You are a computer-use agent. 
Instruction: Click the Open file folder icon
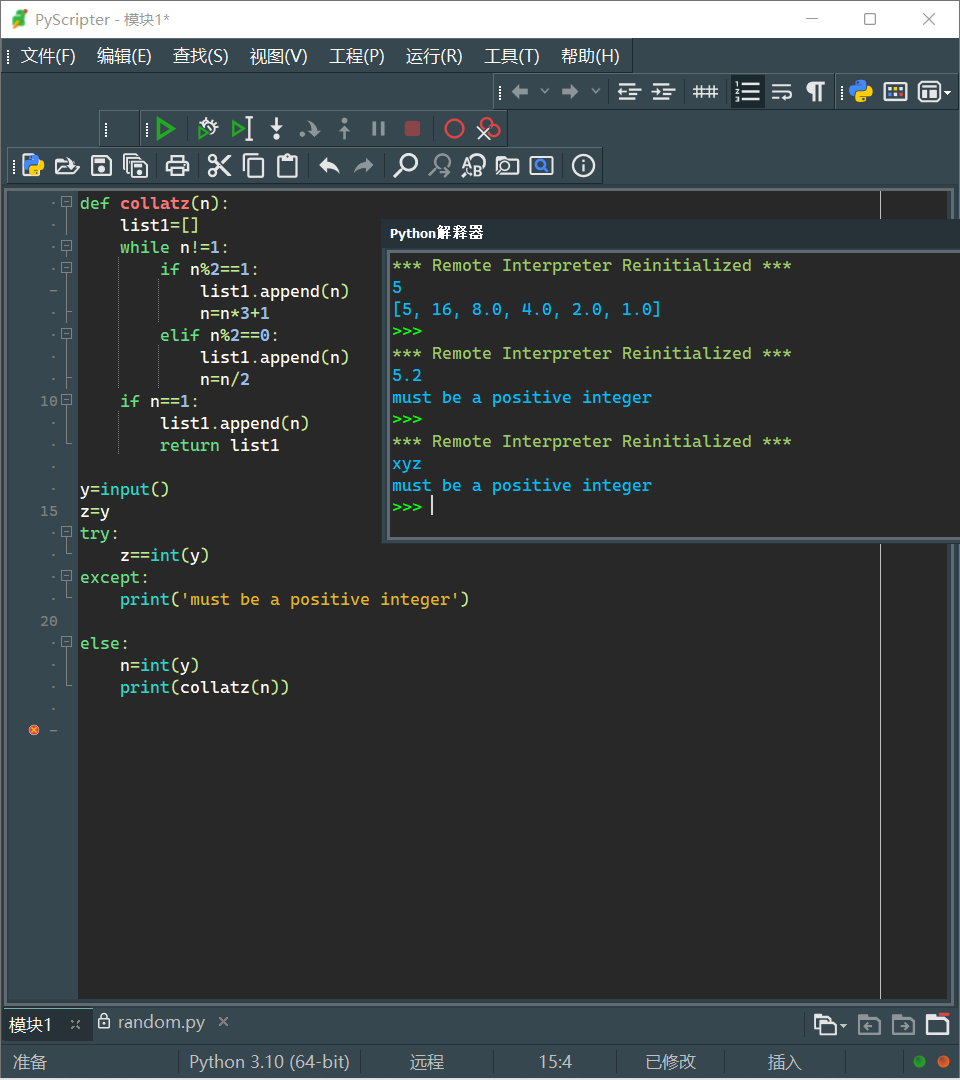click(67, 166)
